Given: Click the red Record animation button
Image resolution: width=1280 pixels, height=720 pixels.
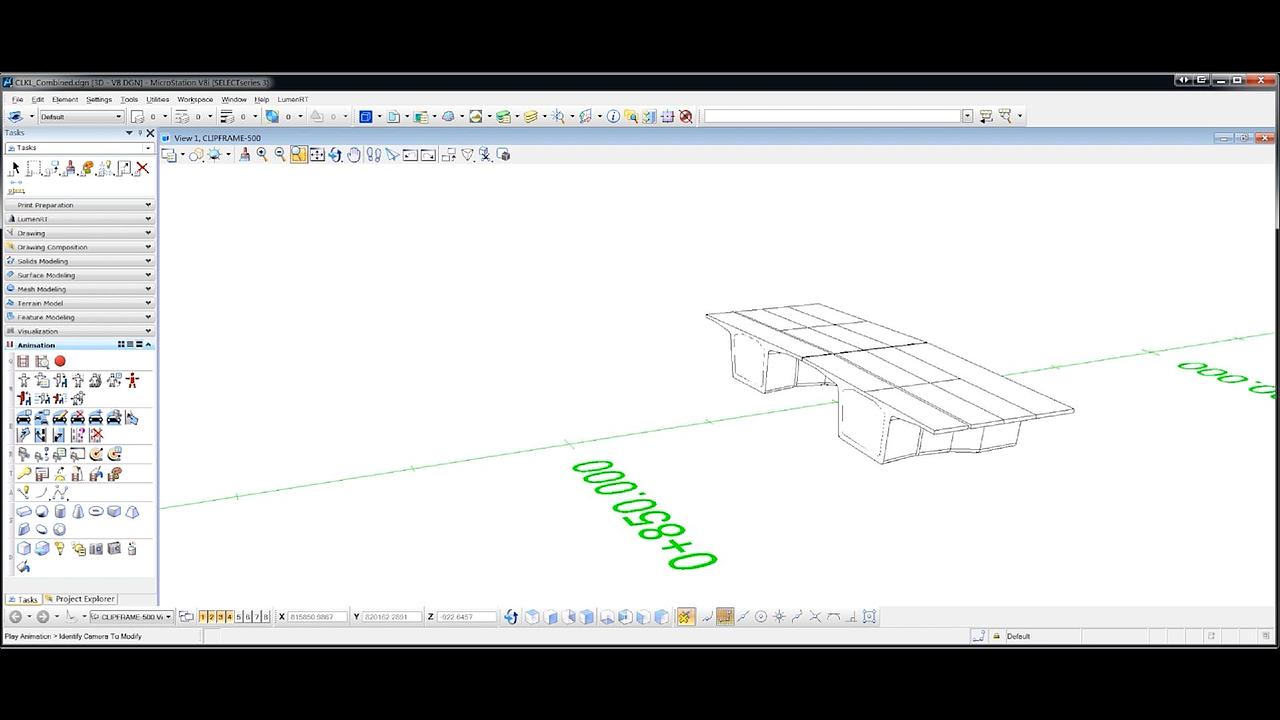Looking at the screenshot, I should tap(60, 361).
